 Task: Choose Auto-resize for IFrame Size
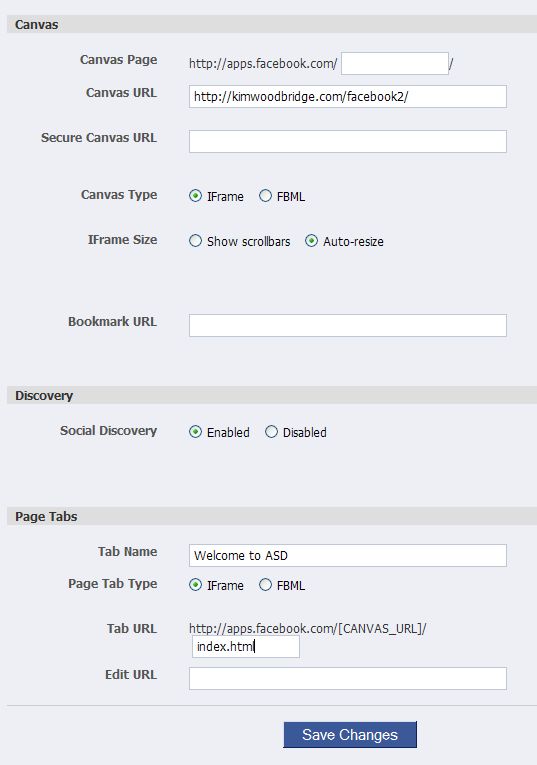tap(311, 241)
